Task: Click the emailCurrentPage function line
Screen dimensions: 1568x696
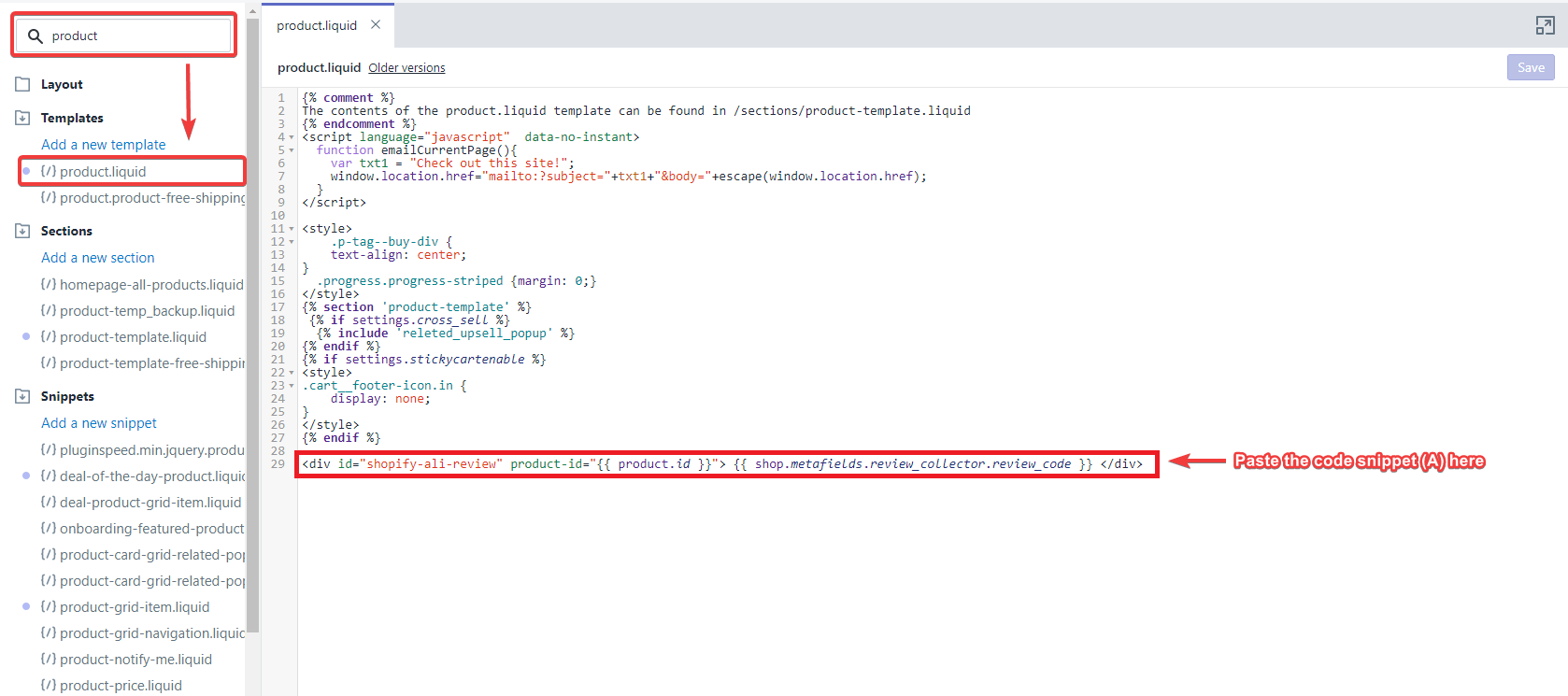Action: pos(417,150)
